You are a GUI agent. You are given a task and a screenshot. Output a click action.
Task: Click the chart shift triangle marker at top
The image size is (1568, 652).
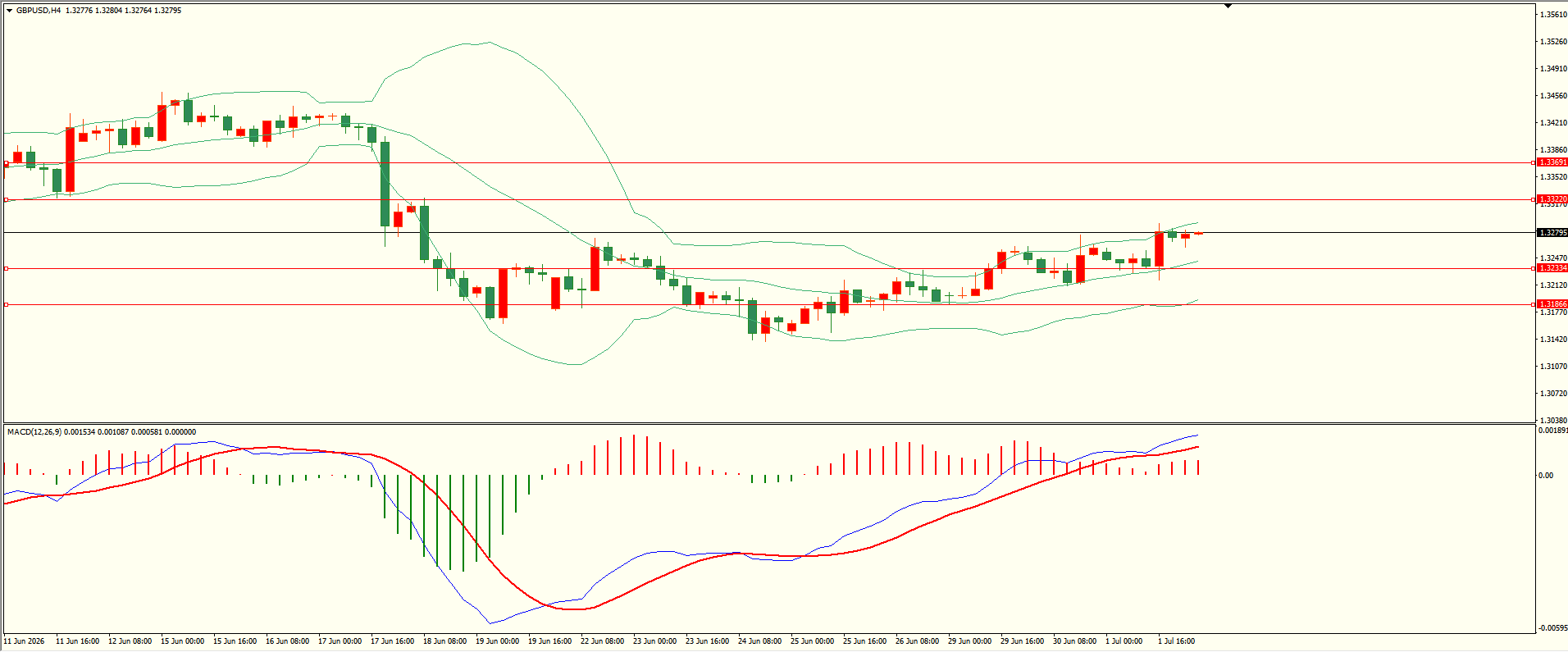(x=1228, y=6)
